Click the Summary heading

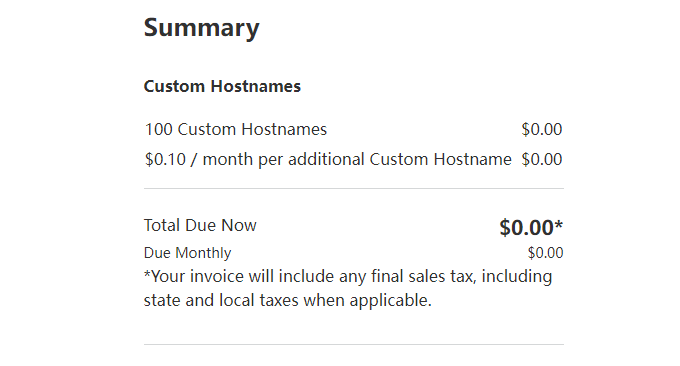202,28
